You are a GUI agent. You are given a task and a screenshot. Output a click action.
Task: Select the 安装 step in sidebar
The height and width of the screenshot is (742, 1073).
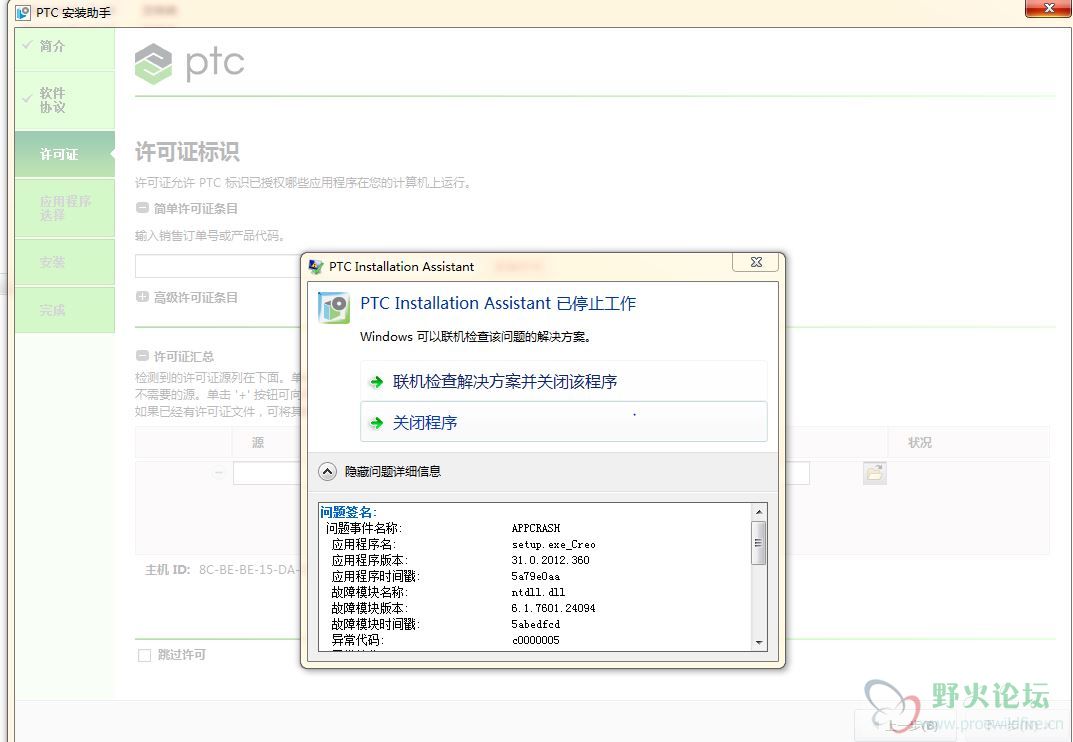point(65,261)
